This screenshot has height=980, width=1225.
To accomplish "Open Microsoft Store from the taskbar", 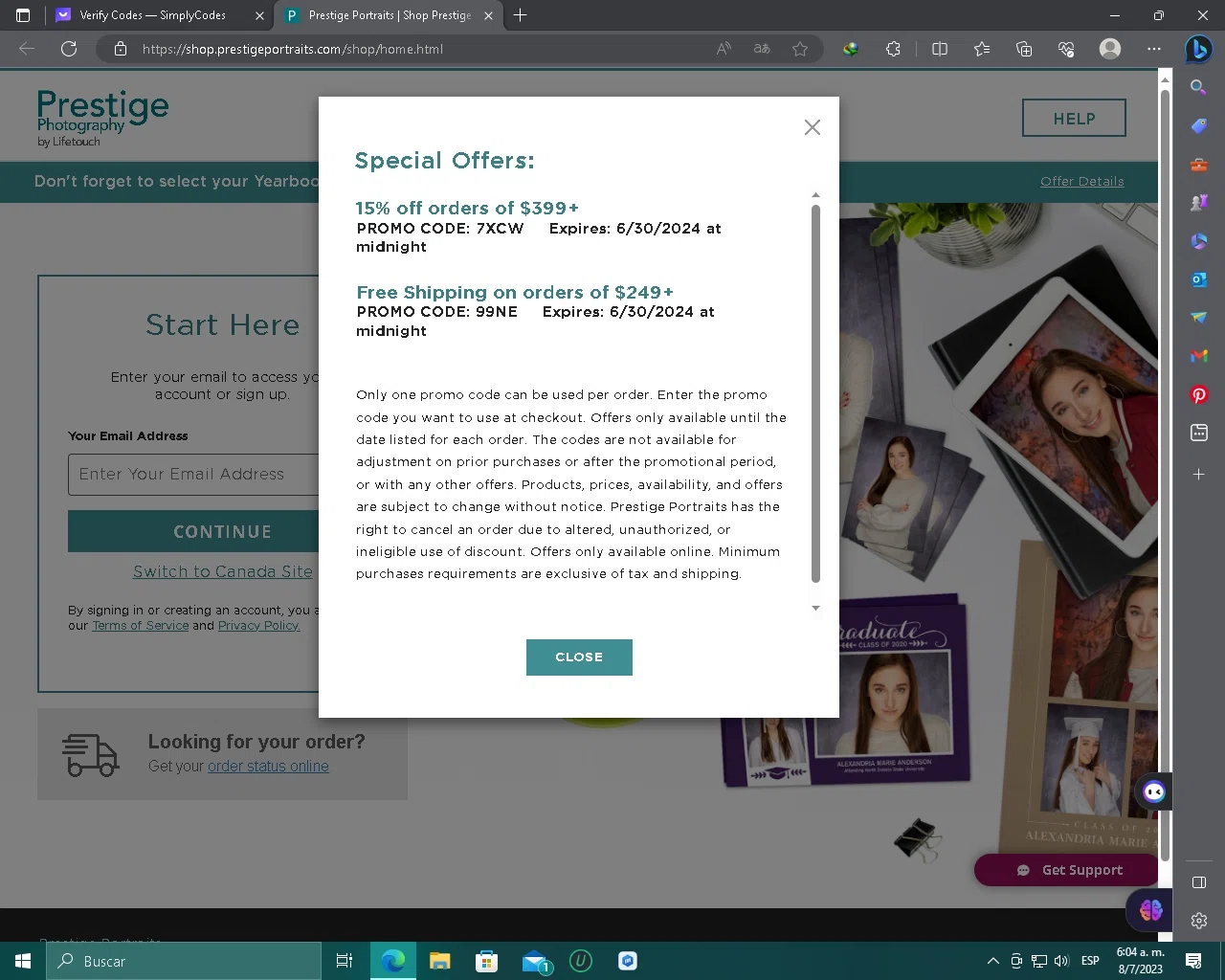I will tap(486, 961).
